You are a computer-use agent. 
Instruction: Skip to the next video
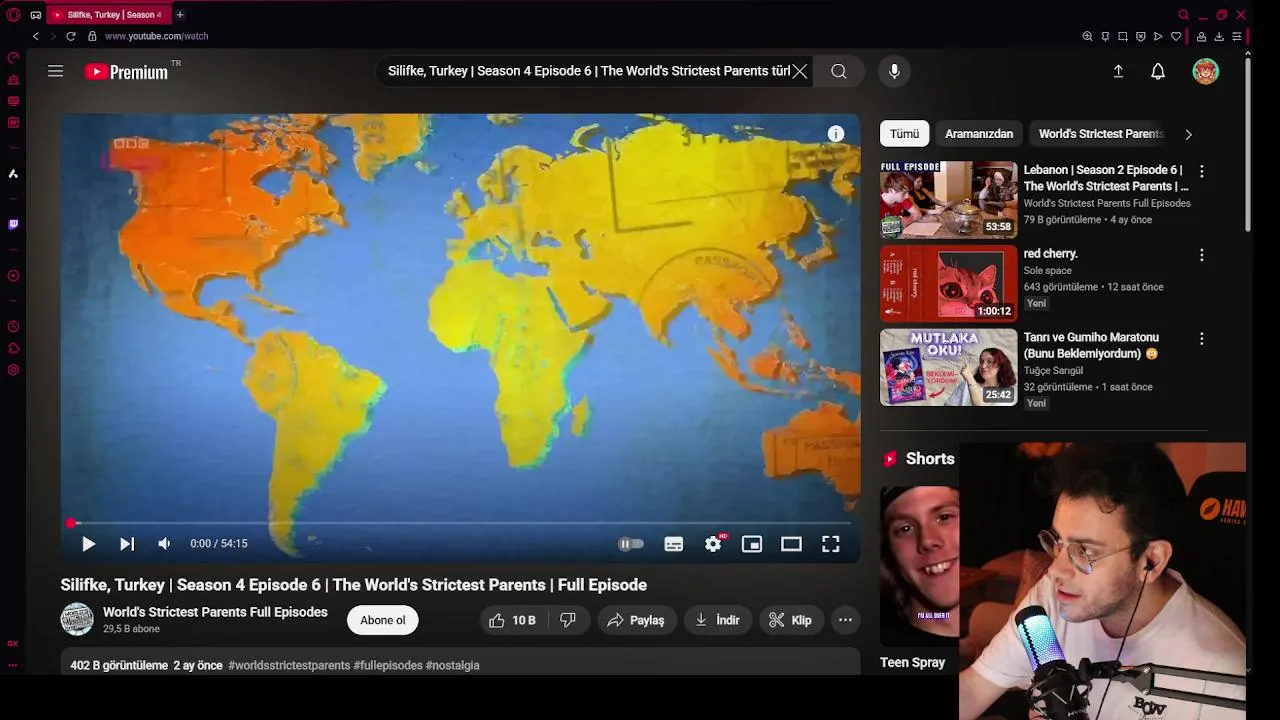127,544
